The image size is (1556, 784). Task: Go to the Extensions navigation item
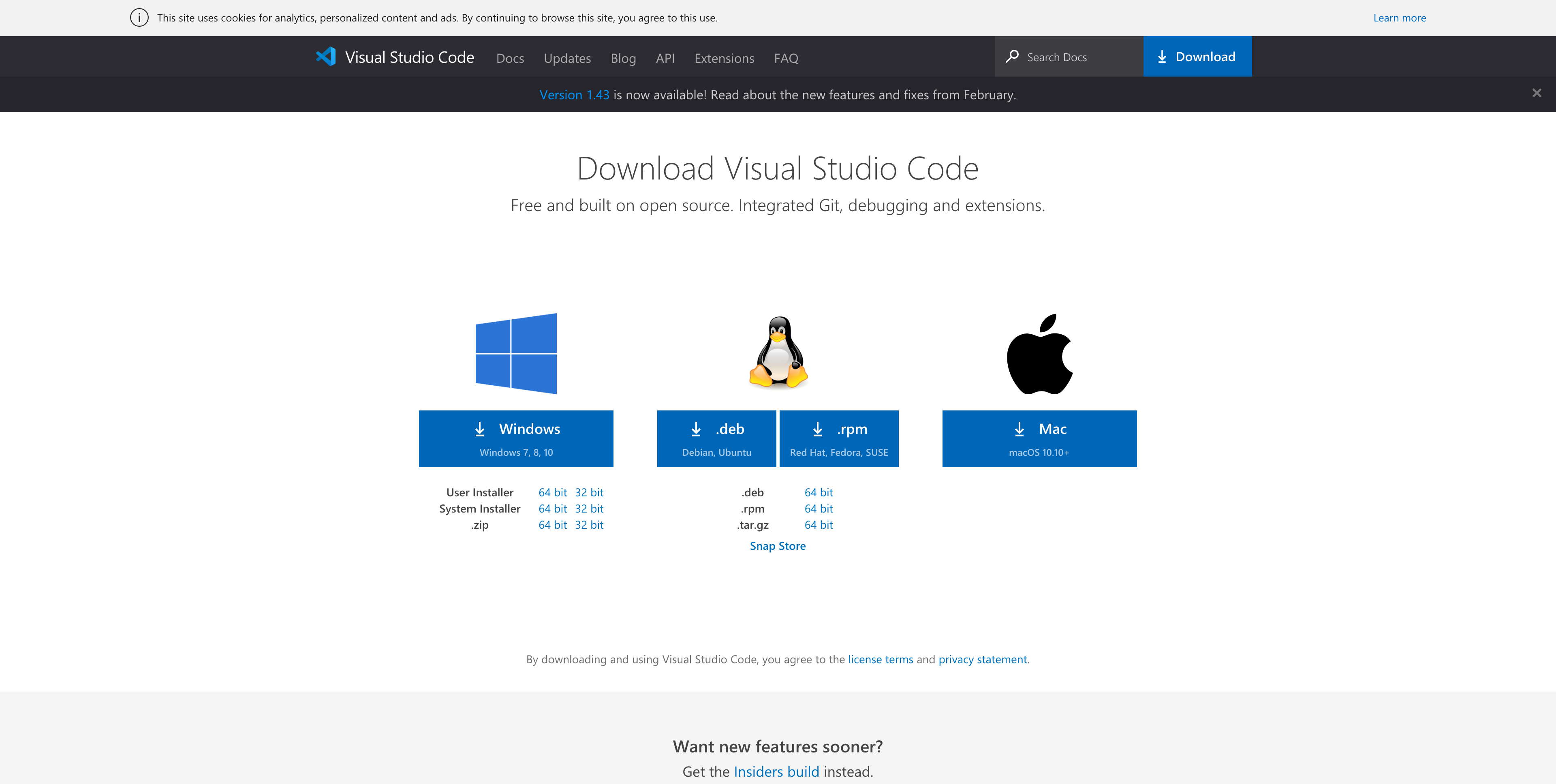click(x=724, y=58)
